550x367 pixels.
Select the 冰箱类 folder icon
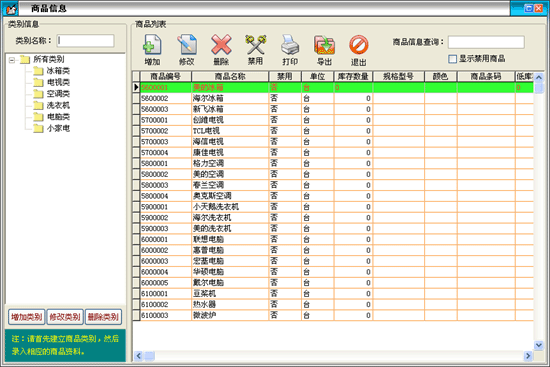38,71
